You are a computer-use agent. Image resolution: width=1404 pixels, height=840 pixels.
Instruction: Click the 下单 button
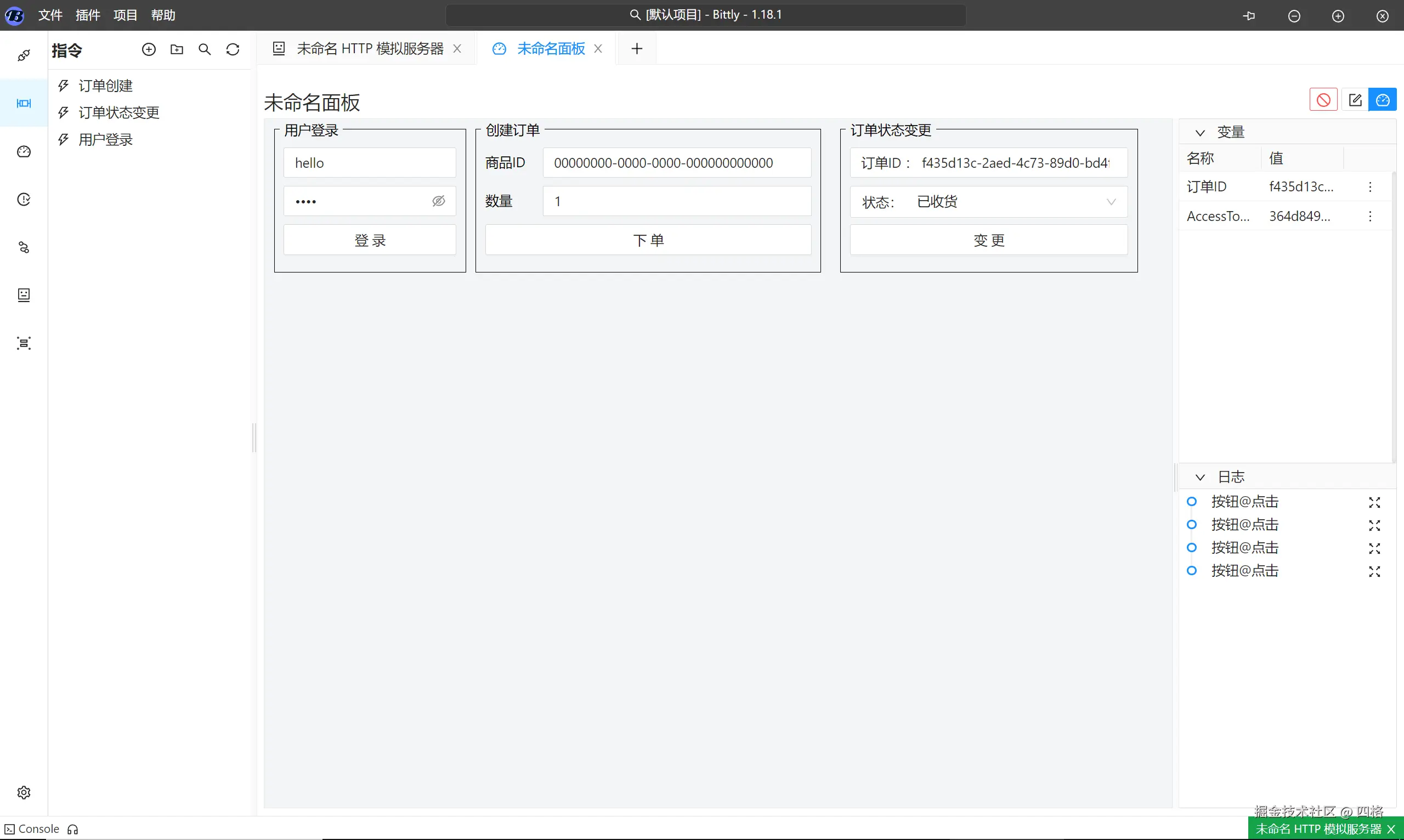tap(648, 240)
